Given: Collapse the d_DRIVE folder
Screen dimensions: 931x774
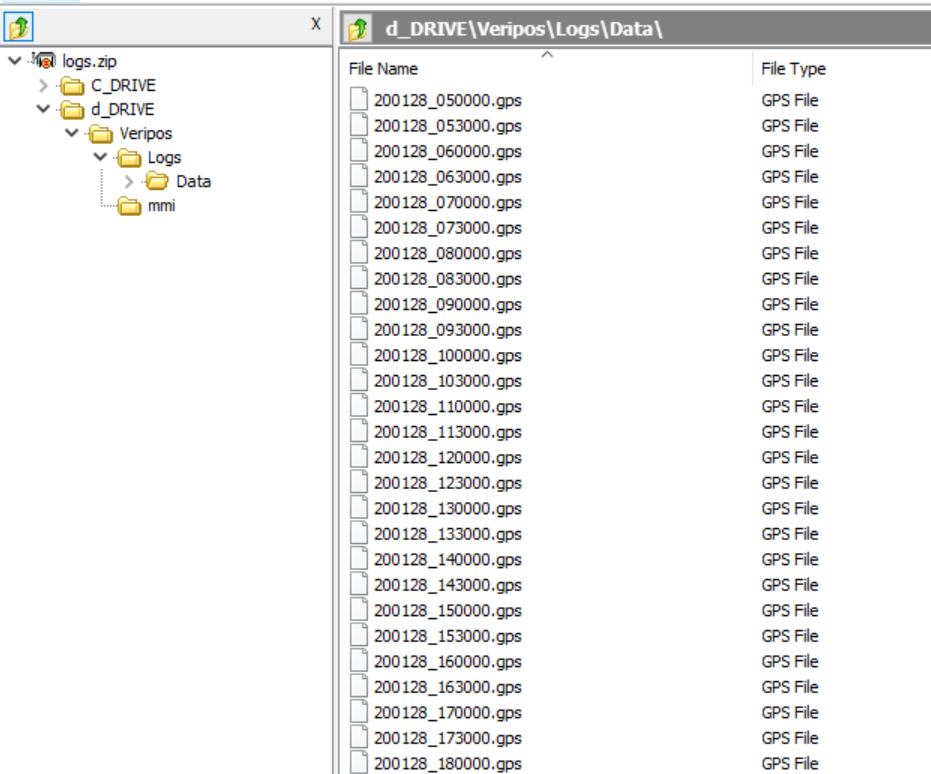Looking at the screenshot, I should [43, 109].
